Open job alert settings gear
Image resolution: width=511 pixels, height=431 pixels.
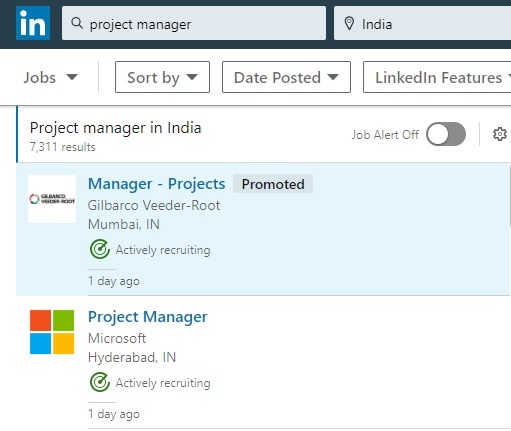(499, 134)
